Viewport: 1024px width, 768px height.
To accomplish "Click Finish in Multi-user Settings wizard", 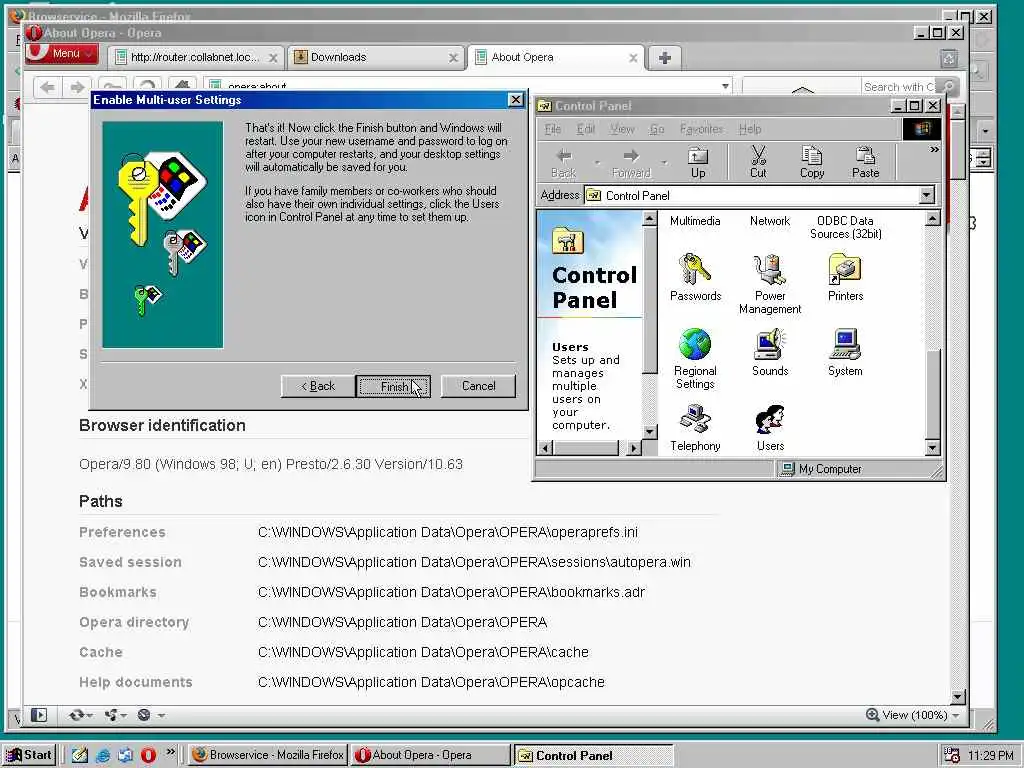I will [394, 386].
